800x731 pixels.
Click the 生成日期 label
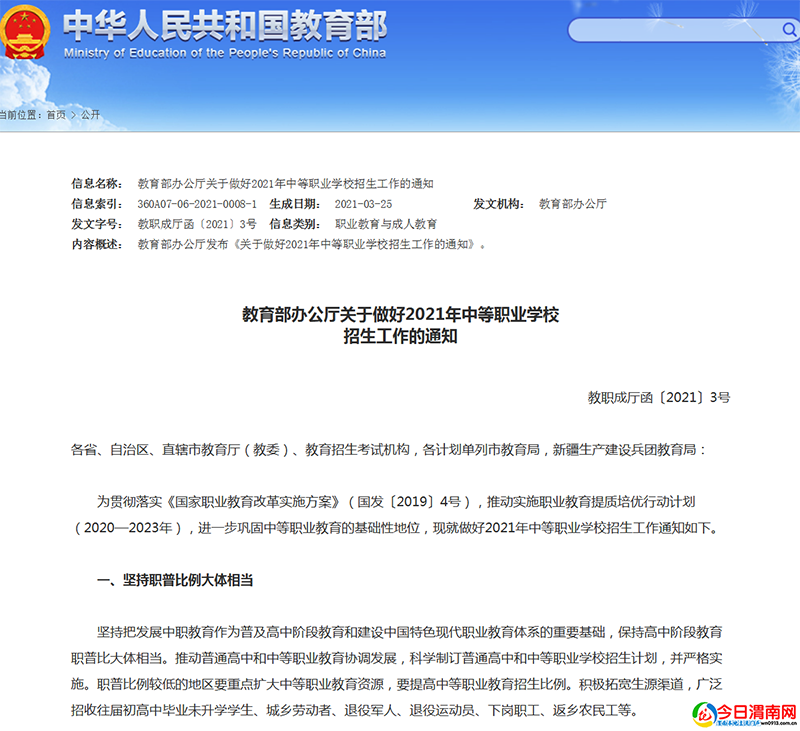(295, 204)
